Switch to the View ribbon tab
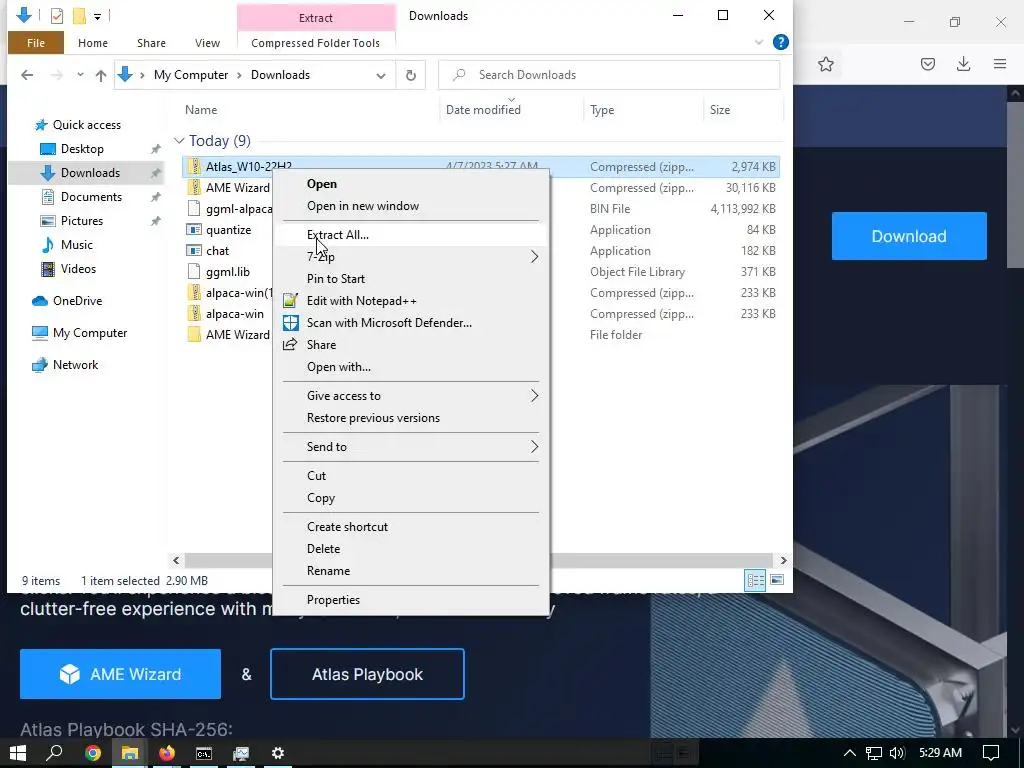 tap(207, 43)
